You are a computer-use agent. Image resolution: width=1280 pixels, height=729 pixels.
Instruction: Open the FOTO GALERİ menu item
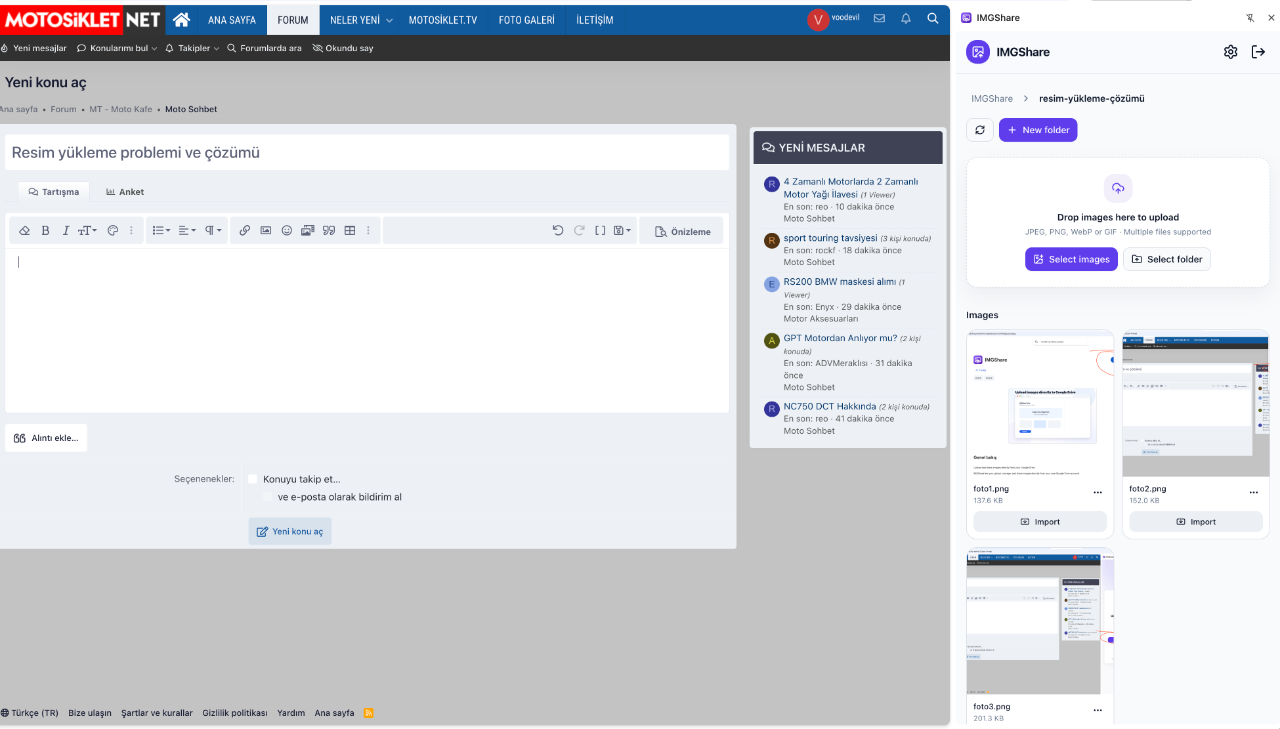click(x=526, y=20)
